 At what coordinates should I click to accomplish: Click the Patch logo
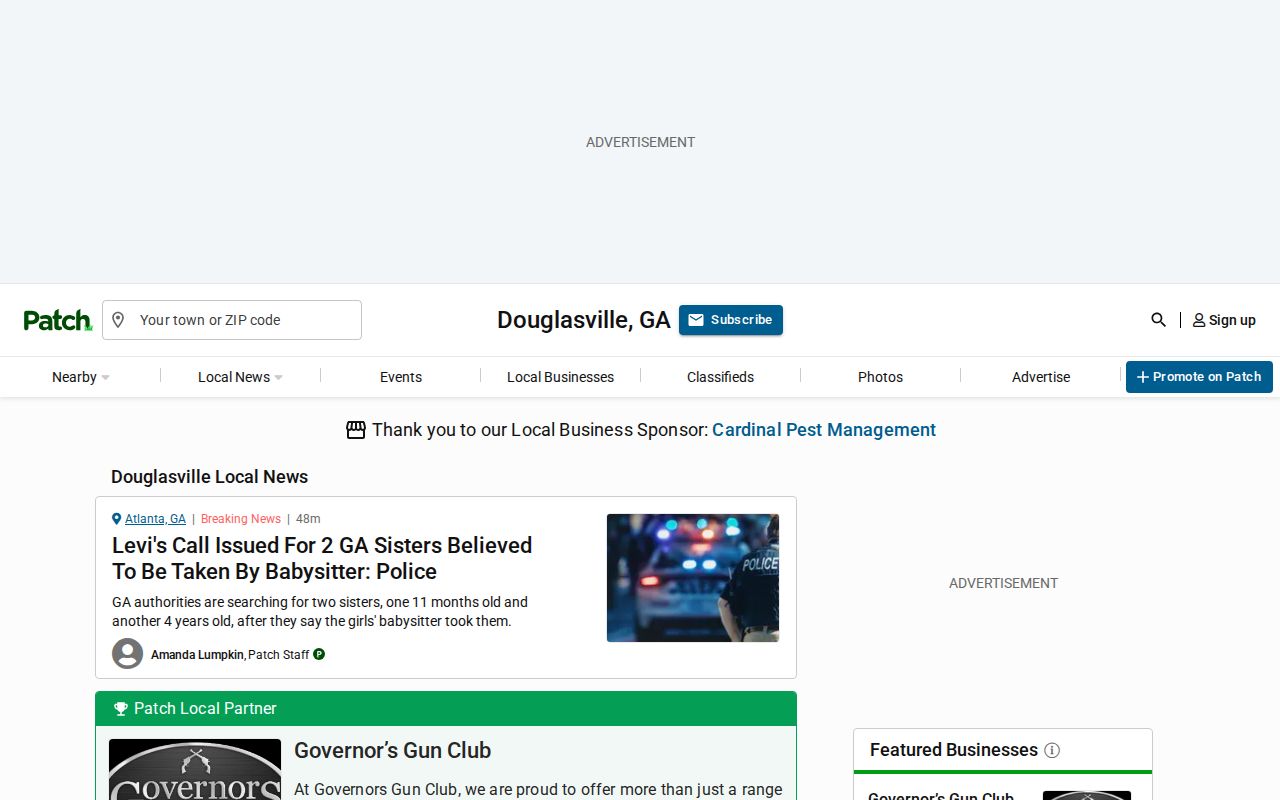click(58, 320)
